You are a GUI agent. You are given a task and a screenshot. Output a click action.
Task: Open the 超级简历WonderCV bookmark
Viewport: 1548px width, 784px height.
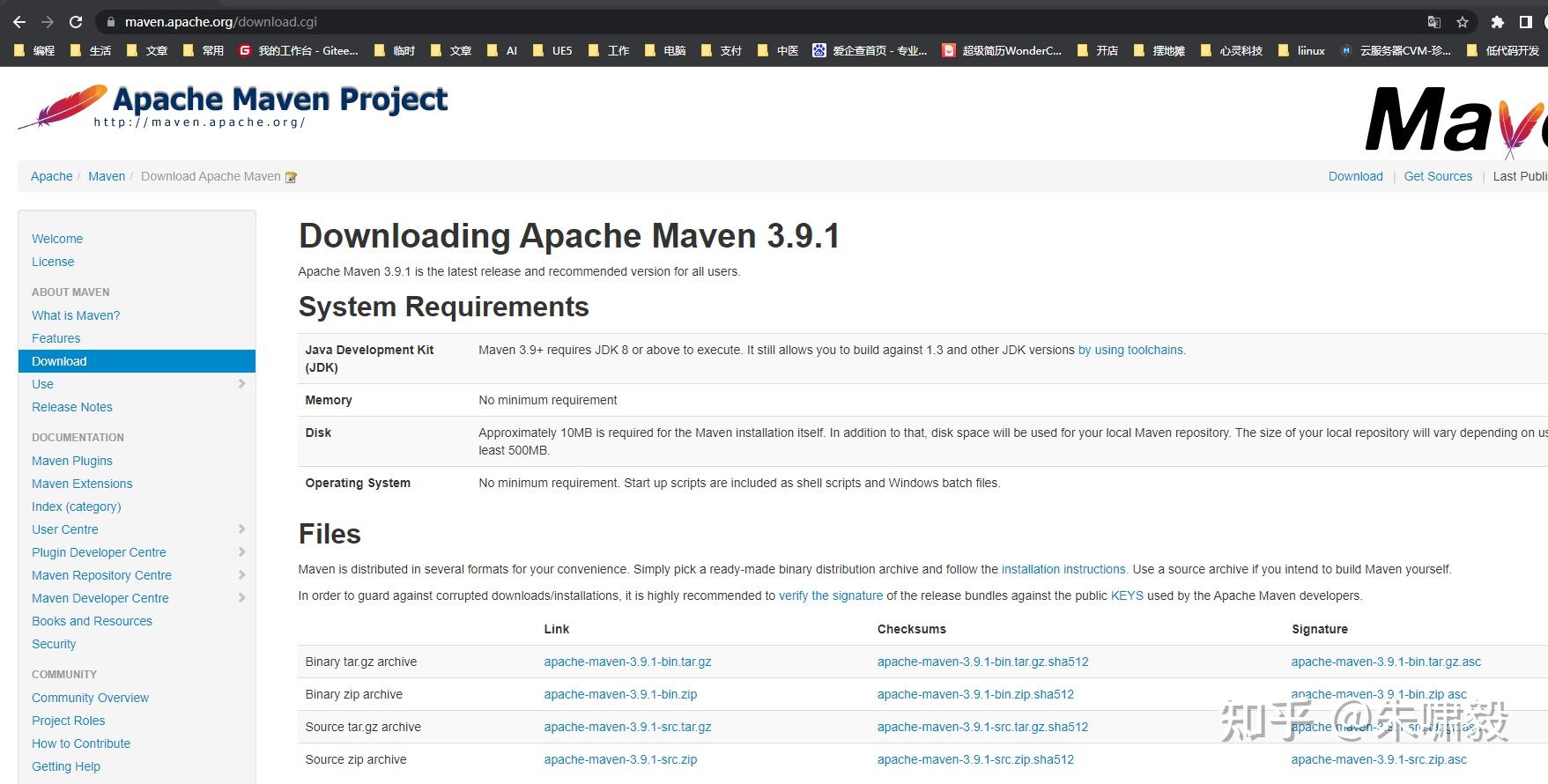(1003, 51)
